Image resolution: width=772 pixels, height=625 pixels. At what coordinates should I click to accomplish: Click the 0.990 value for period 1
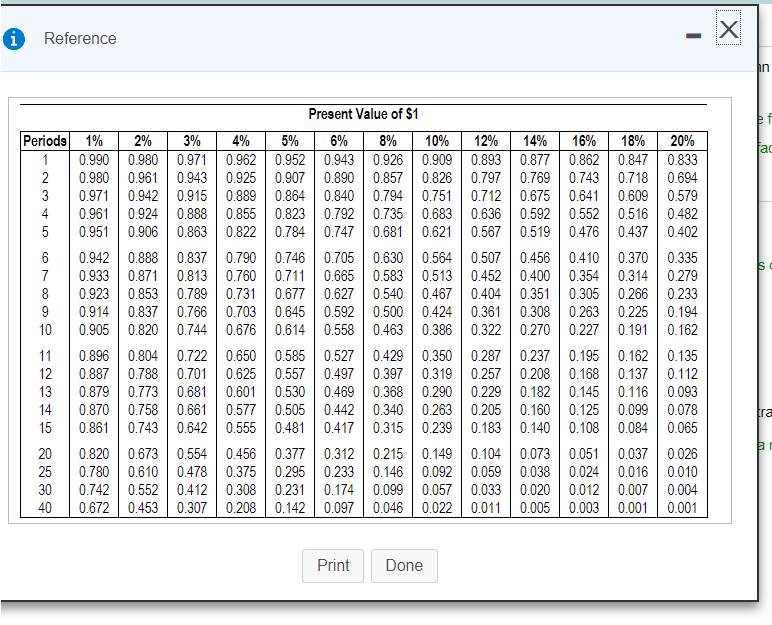click(94, 160)
